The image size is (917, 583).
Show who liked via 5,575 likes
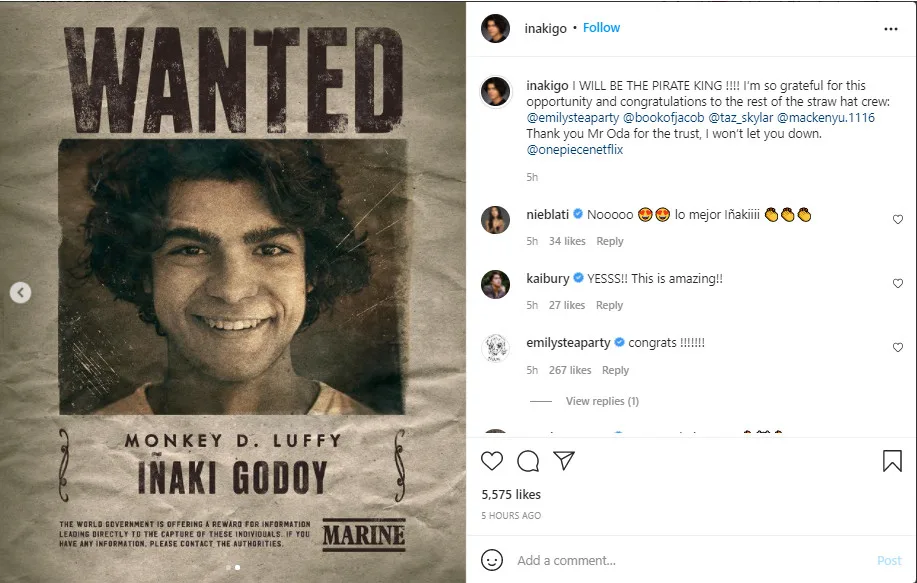tap(511, 494)
